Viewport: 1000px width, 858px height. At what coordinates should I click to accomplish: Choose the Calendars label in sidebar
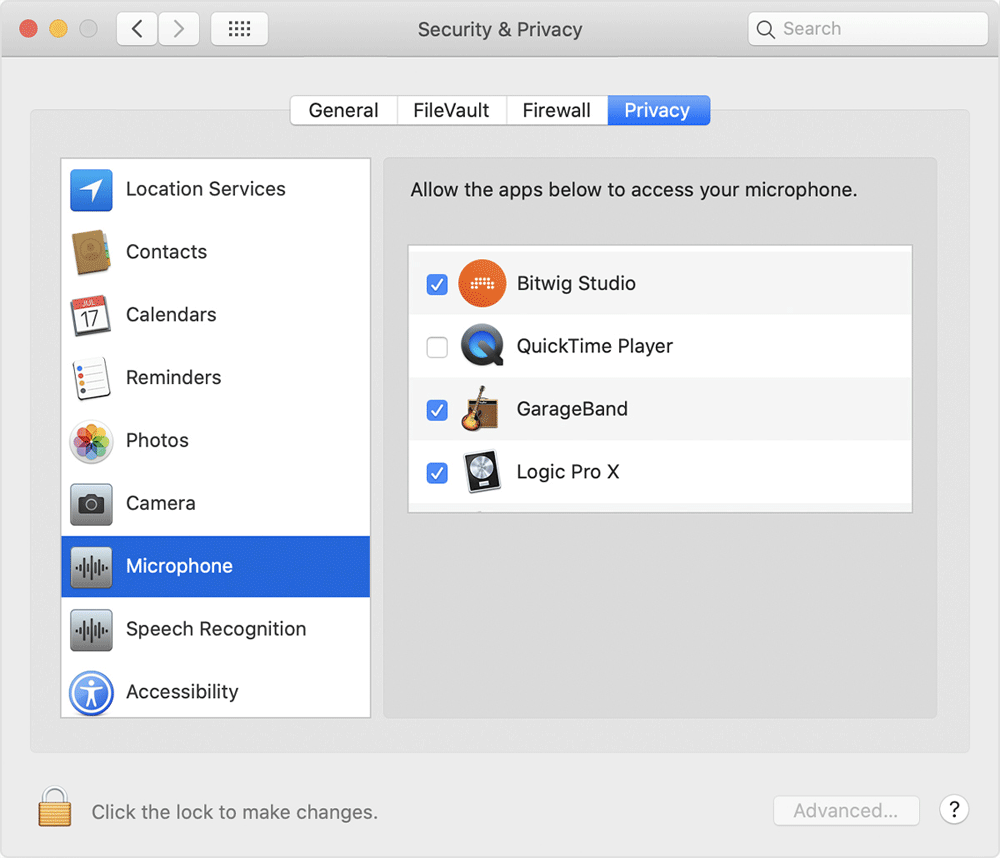[171, 314]
